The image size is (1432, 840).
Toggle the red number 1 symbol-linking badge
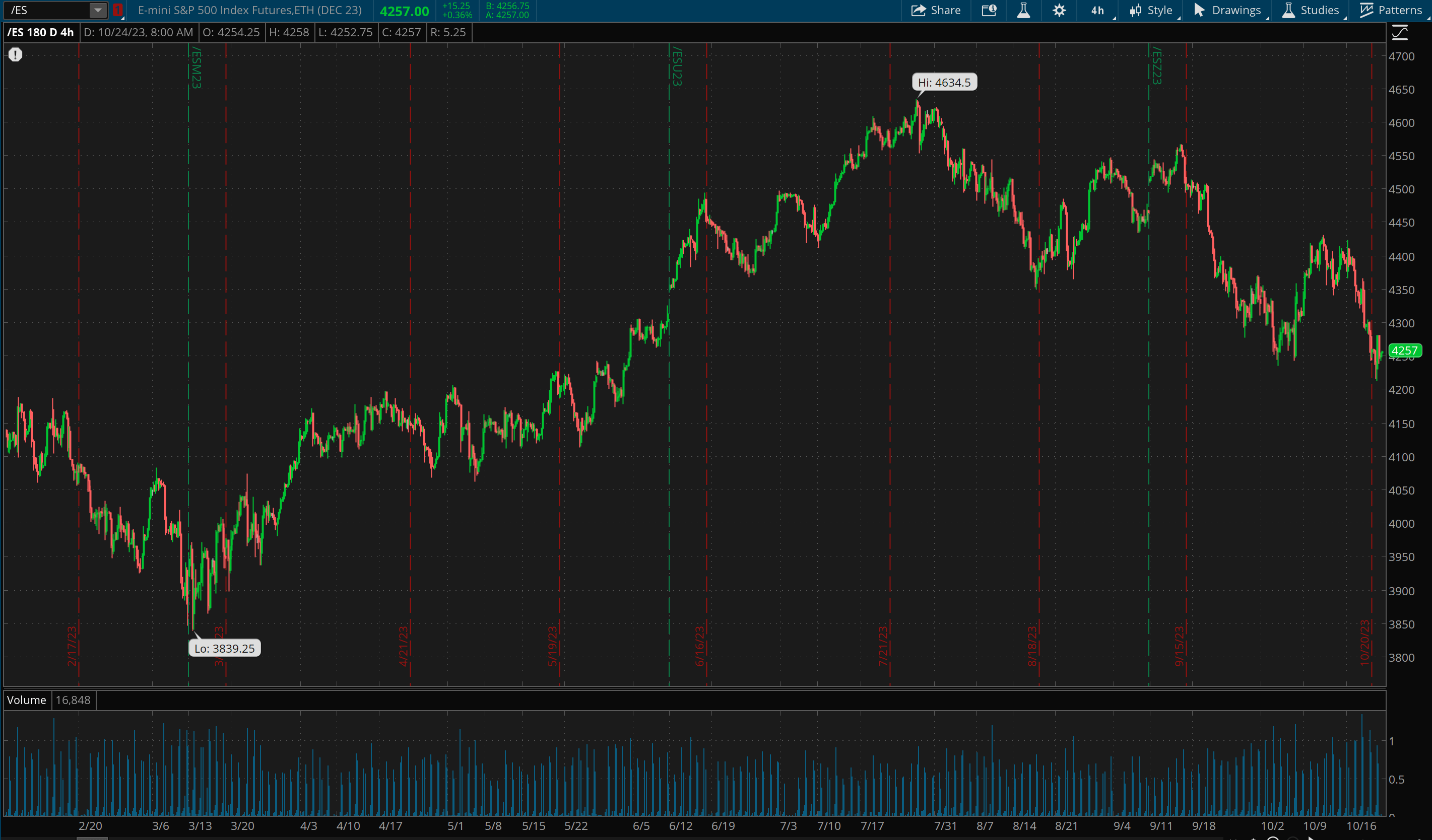tap(118, 10)
